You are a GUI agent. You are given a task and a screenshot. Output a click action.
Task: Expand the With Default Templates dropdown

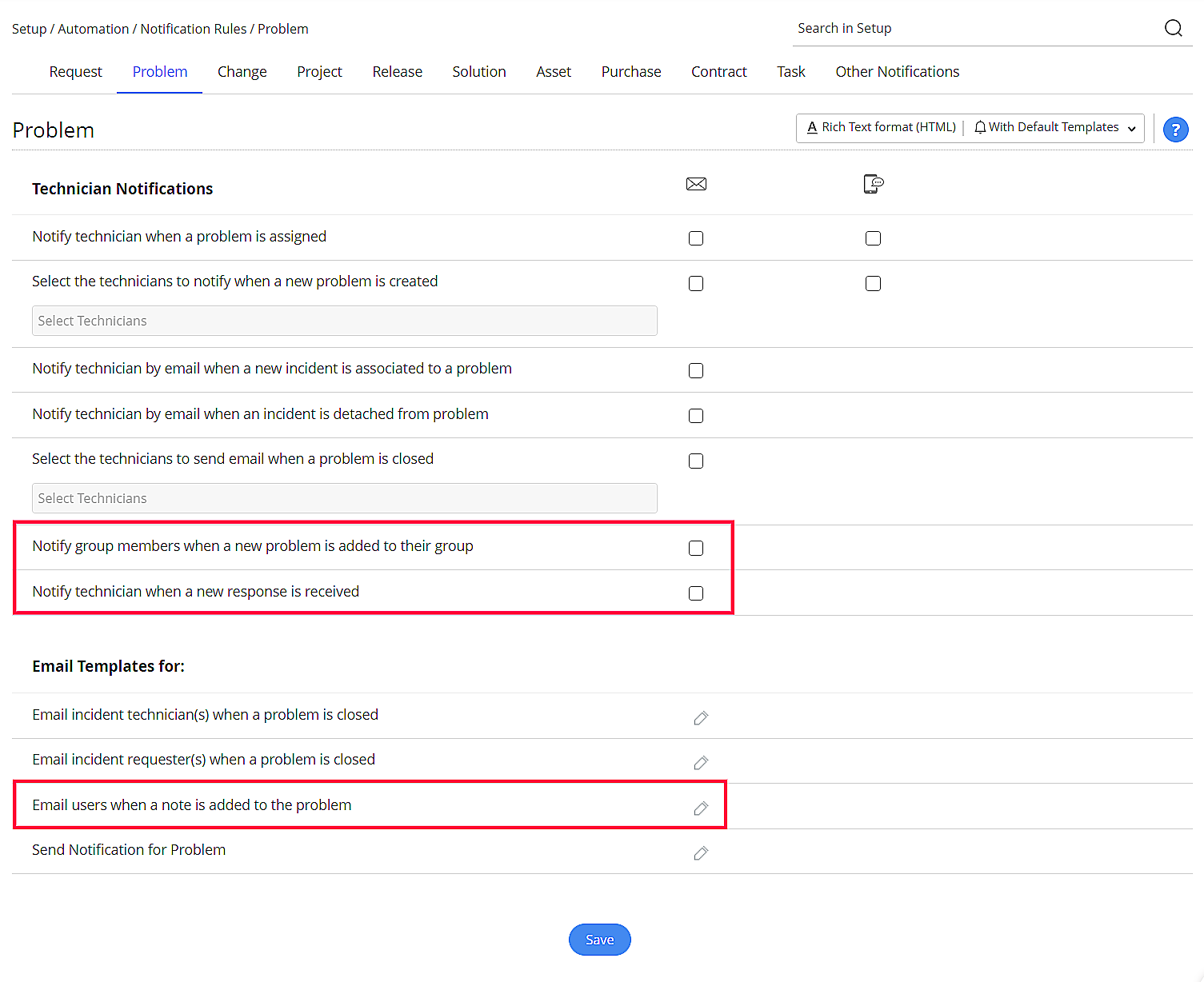pos(1055,128)
